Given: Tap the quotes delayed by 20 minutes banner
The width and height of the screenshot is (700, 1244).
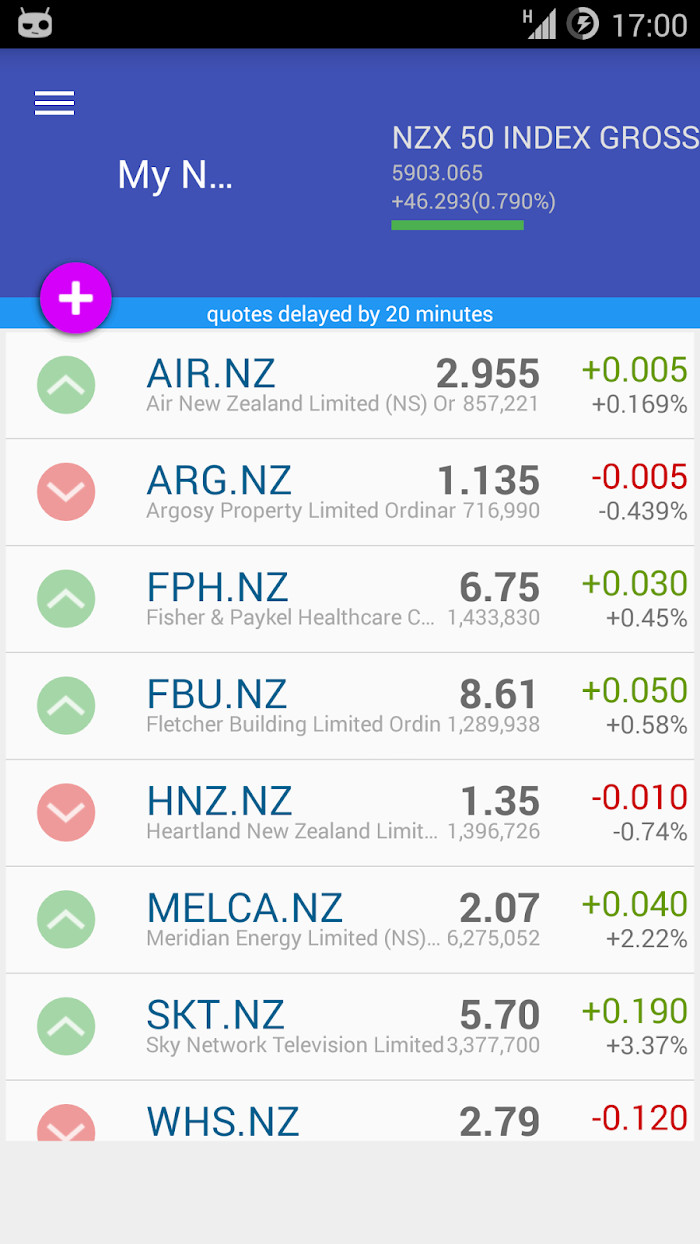Looking at the screenshot, I should (x=350, y=314).
